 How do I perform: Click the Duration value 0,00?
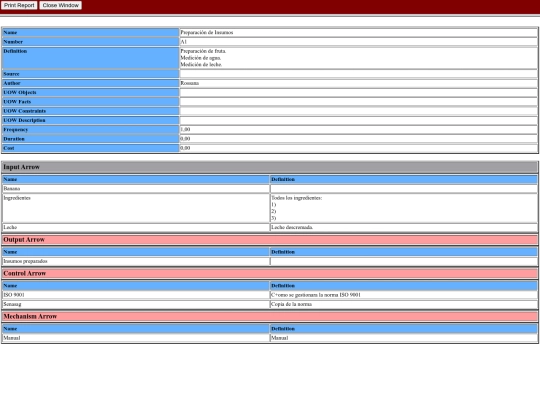point(185,139)
